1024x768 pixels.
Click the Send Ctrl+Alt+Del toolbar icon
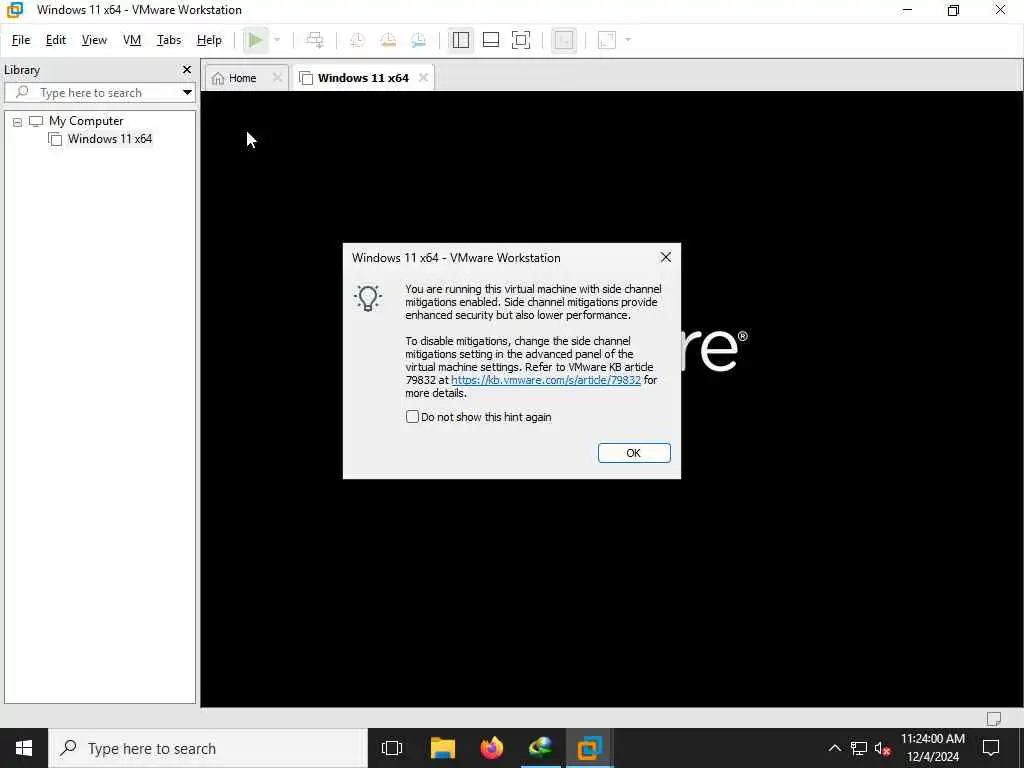coord(315,40)
